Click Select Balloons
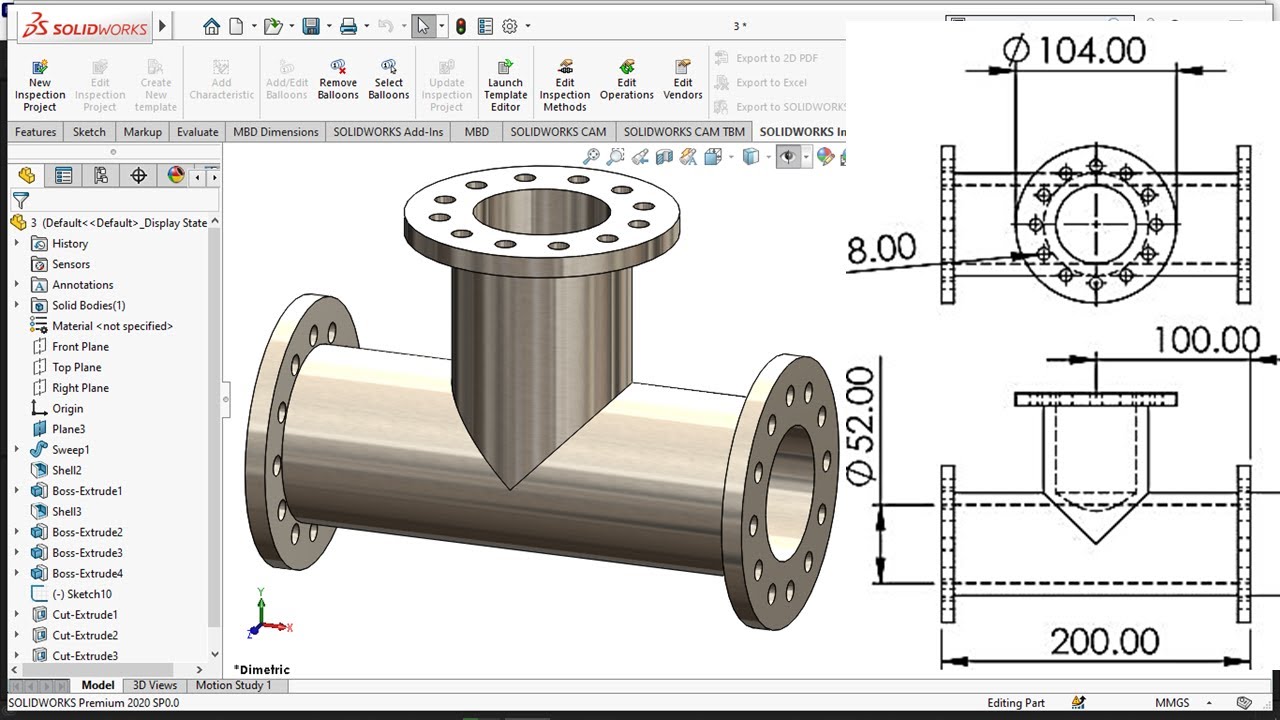 tap(389, 80)
